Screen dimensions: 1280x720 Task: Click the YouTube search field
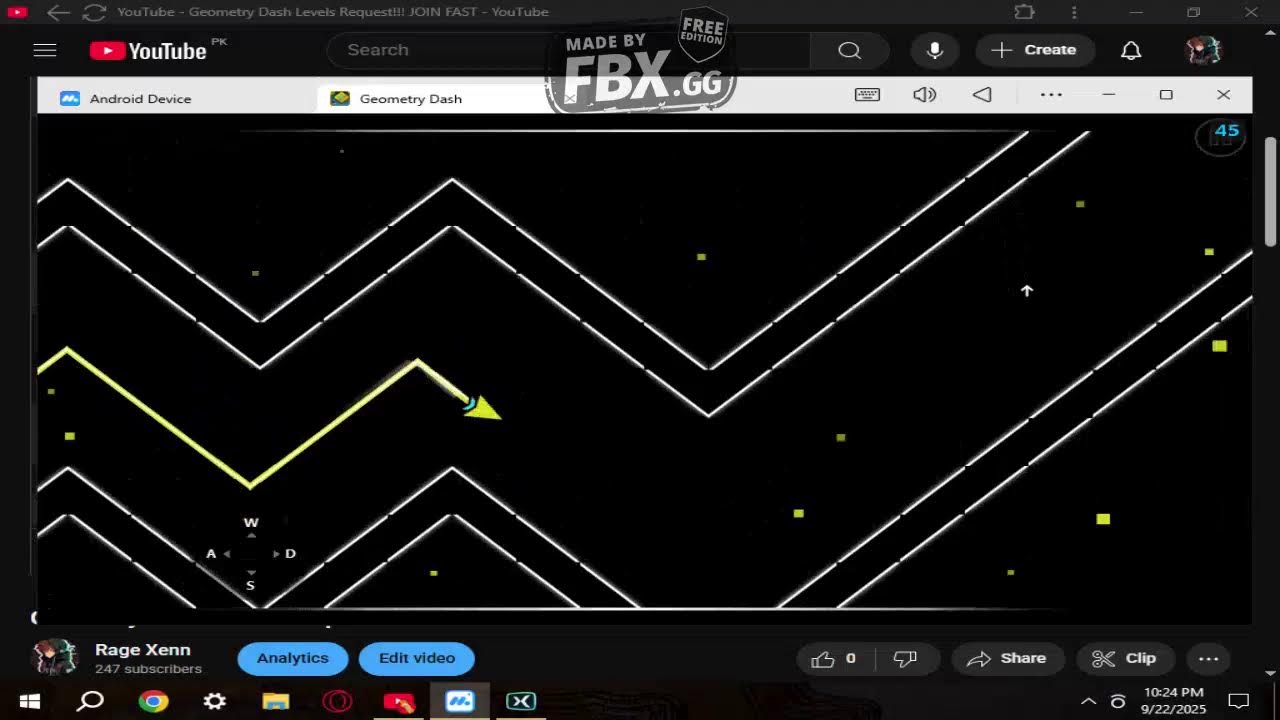568,50
